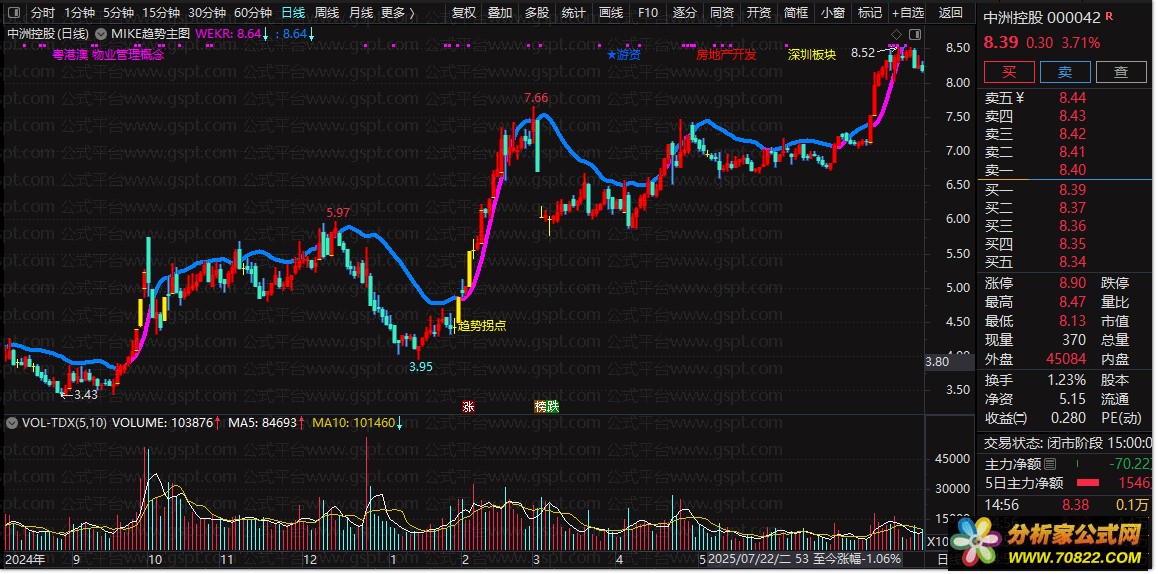
Task: Open the 统计 statistics tool
Action: click(x=574, y=13)
